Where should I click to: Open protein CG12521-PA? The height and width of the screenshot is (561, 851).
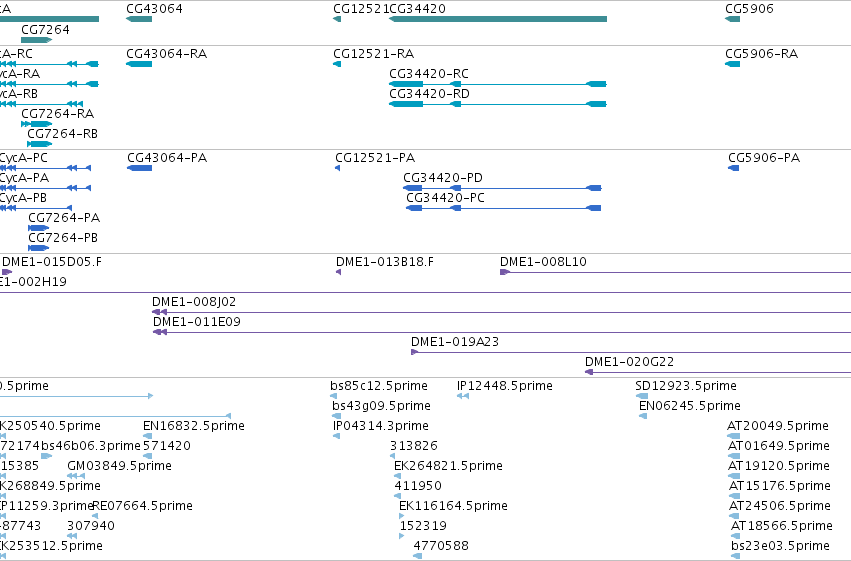point(375,158)
